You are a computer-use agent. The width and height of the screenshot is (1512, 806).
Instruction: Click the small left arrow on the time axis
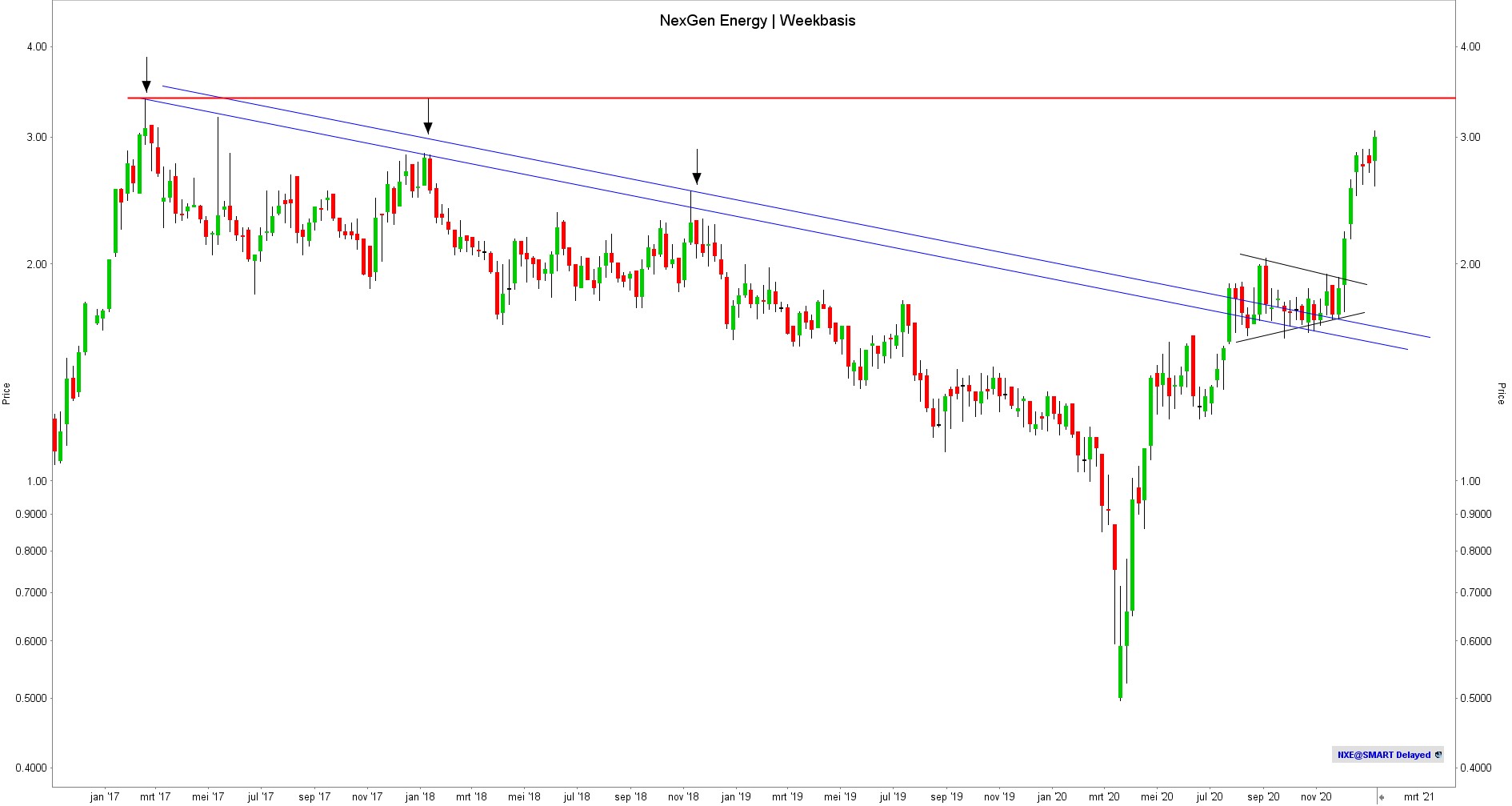coord(1382,797)
